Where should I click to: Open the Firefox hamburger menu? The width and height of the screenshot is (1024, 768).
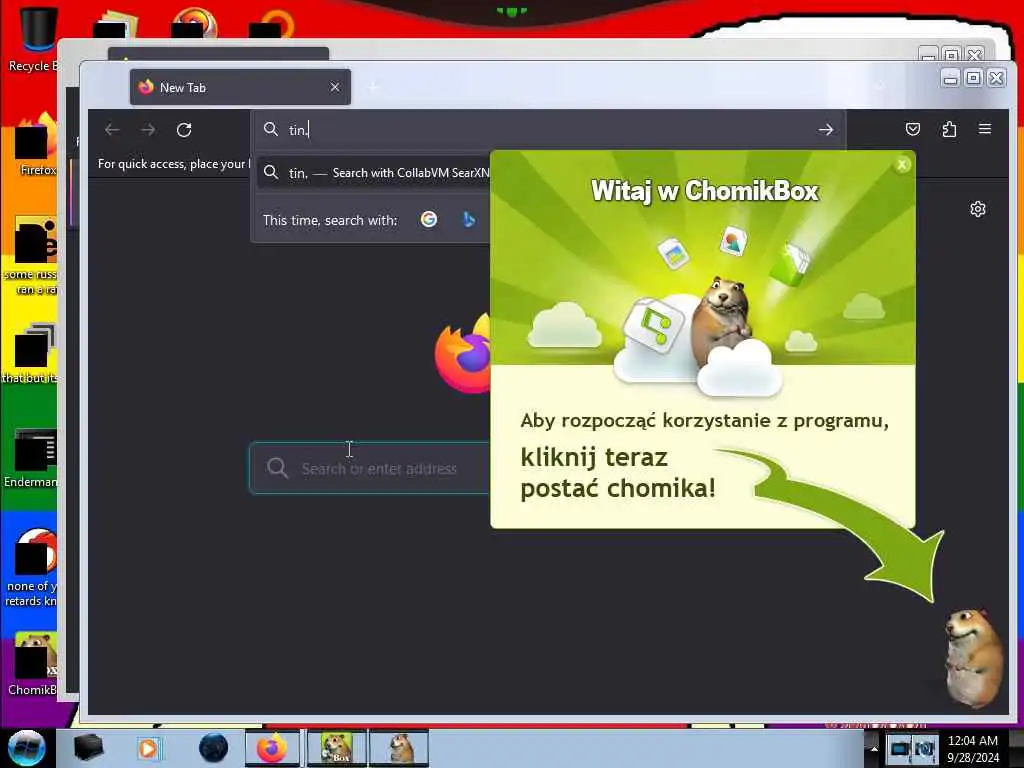(985, 129)
